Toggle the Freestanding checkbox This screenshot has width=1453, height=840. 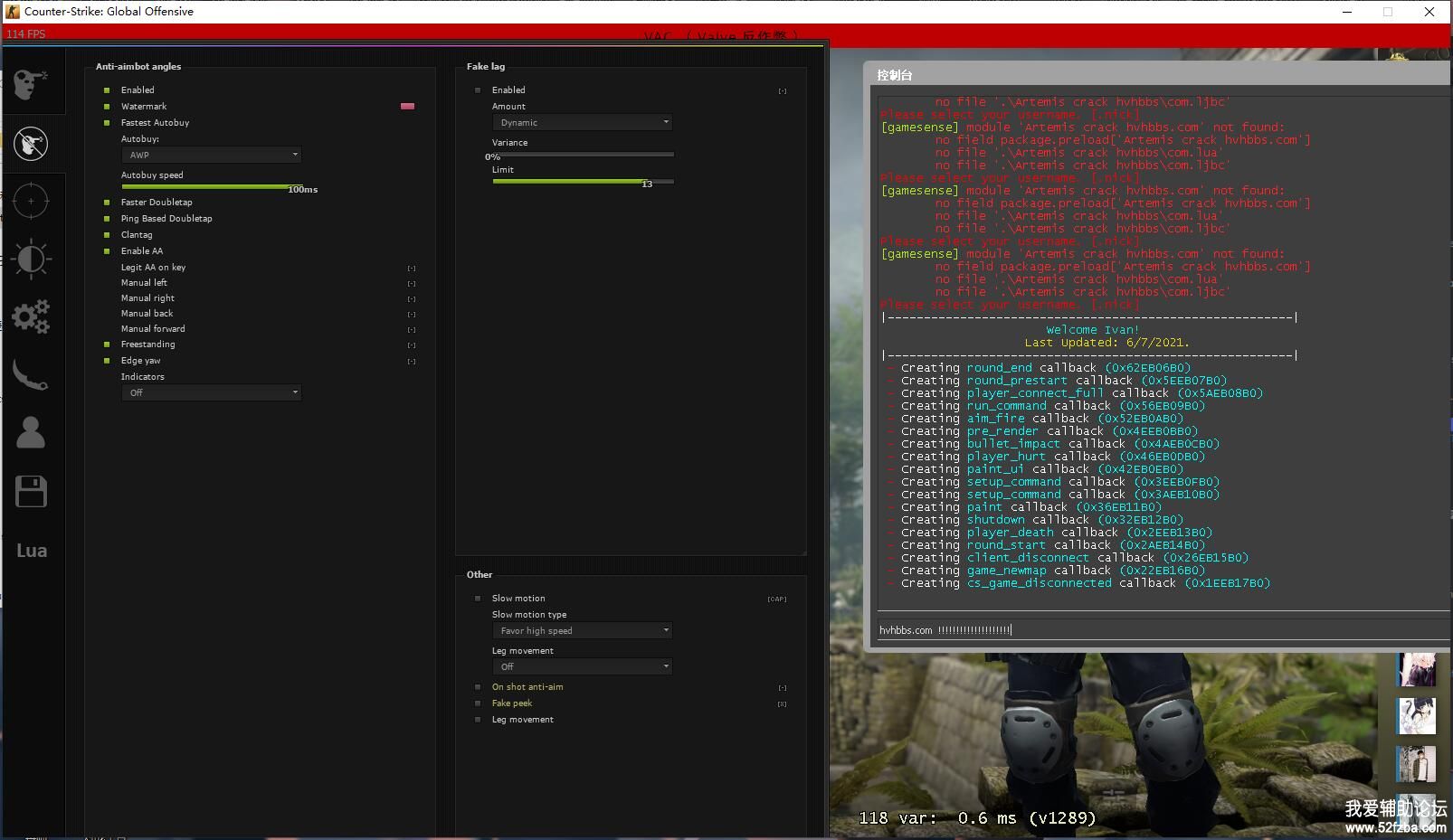(107, 344)
